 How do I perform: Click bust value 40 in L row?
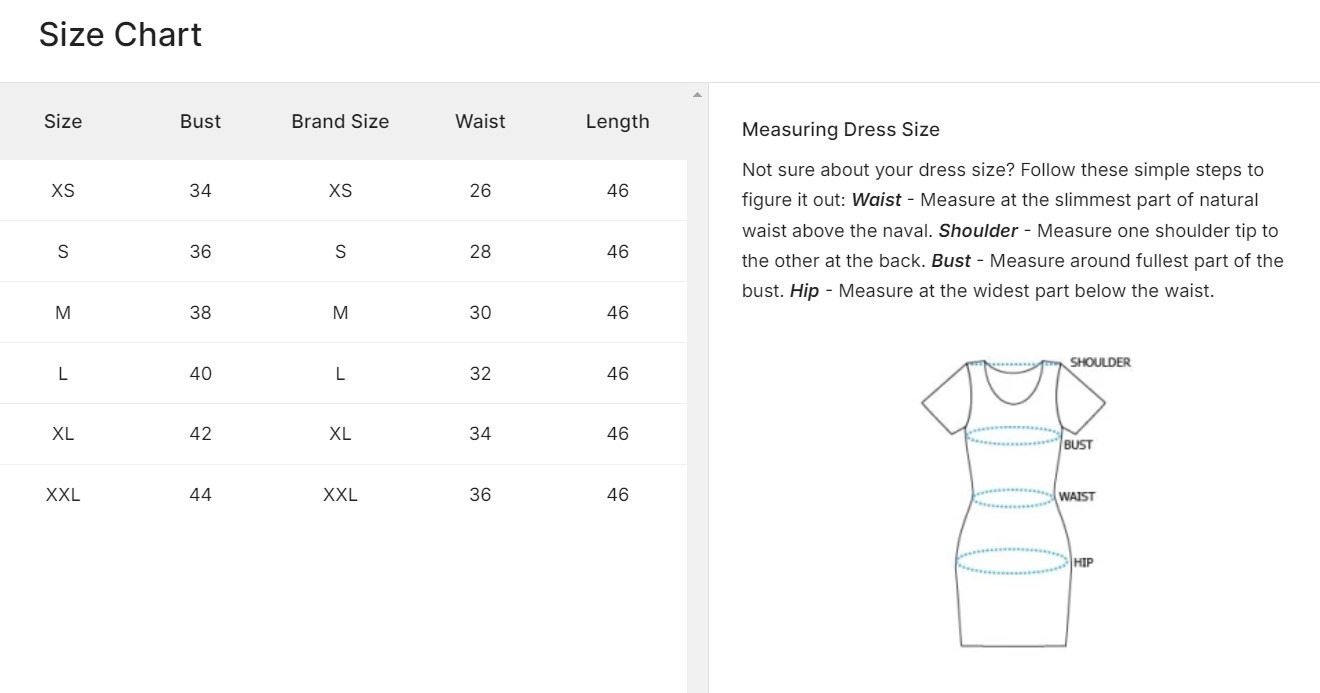200,373
